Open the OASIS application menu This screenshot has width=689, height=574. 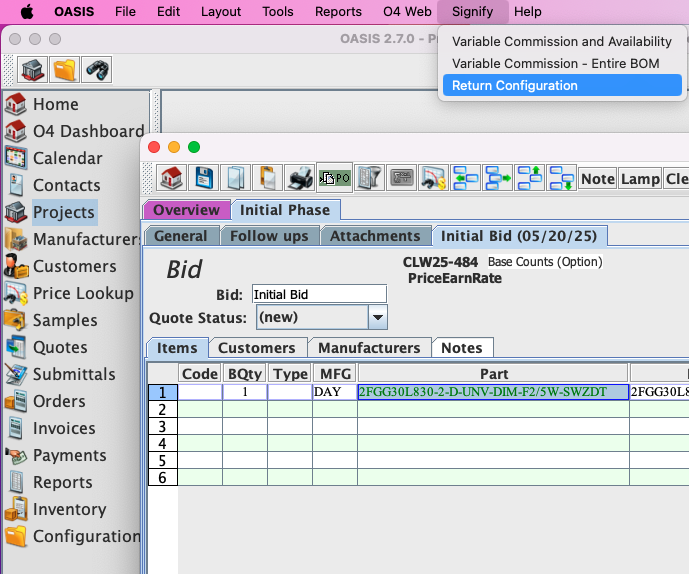coord(74,12)
